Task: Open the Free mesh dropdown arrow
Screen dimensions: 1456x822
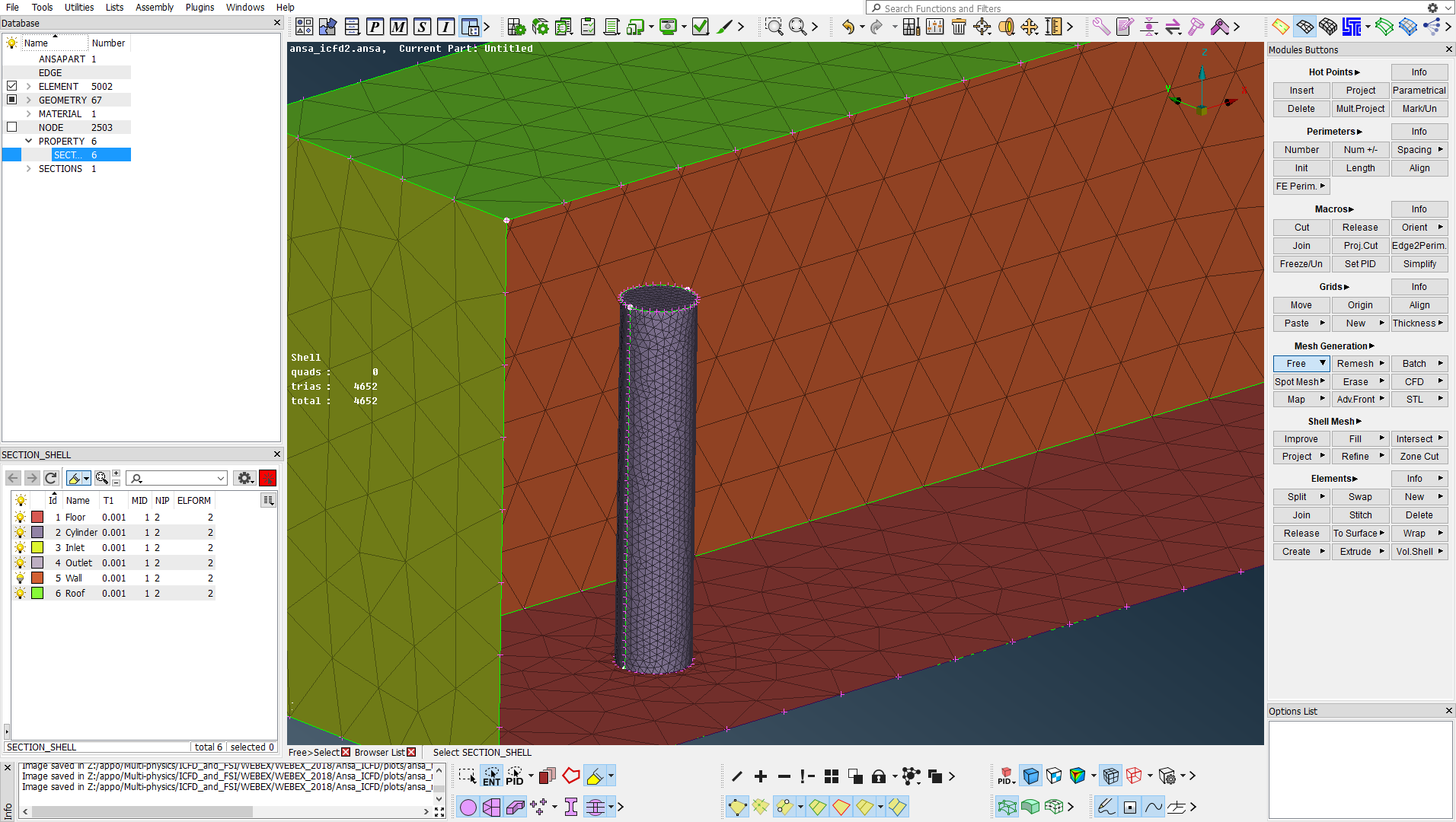Action: [x=1323, y=364]
